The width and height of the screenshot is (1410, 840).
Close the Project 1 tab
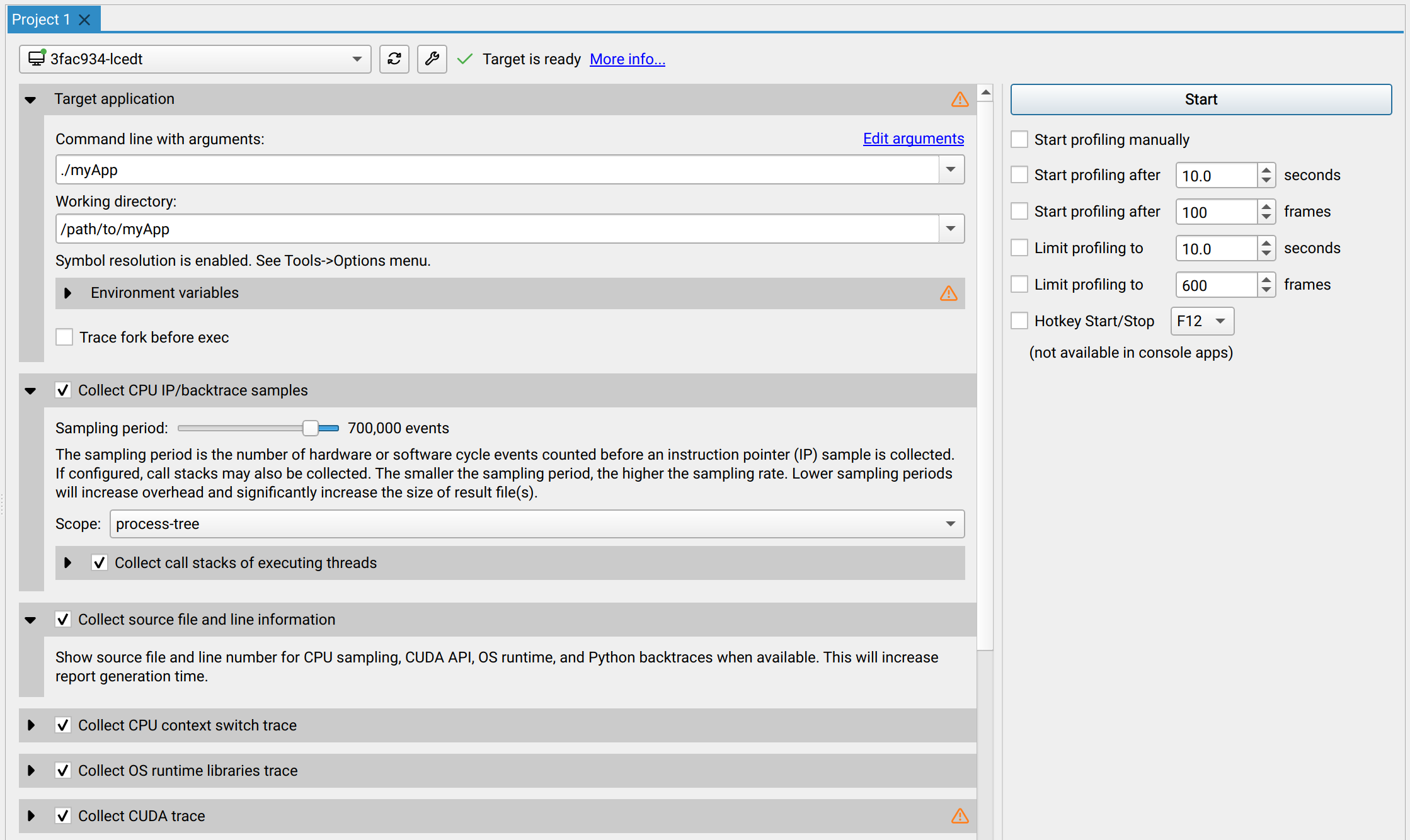[84, 20]
